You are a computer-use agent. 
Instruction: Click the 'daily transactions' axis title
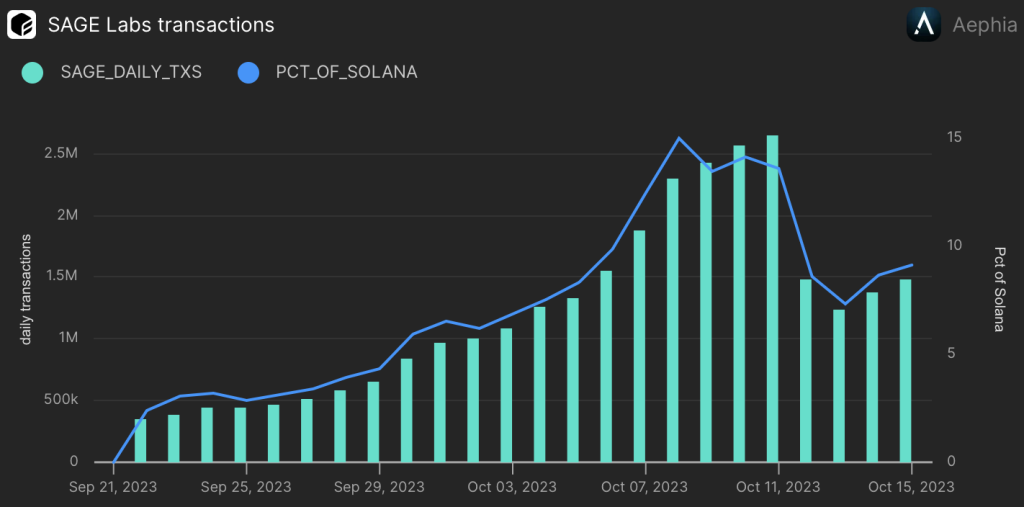point(27,290)
